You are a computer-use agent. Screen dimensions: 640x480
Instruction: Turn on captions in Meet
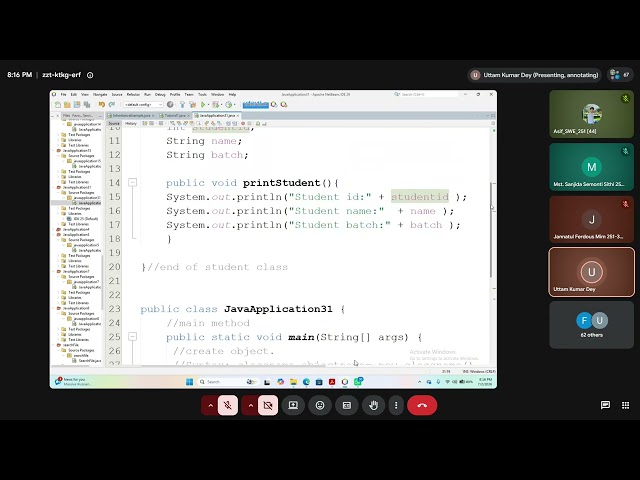coord(347,405)
